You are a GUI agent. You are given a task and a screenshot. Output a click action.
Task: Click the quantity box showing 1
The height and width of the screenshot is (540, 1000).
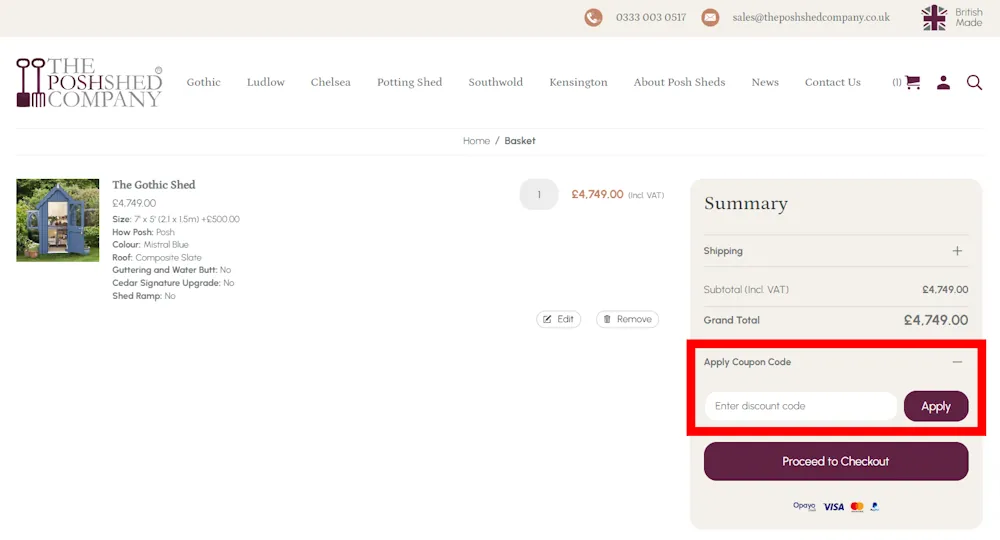click(539, 194)
